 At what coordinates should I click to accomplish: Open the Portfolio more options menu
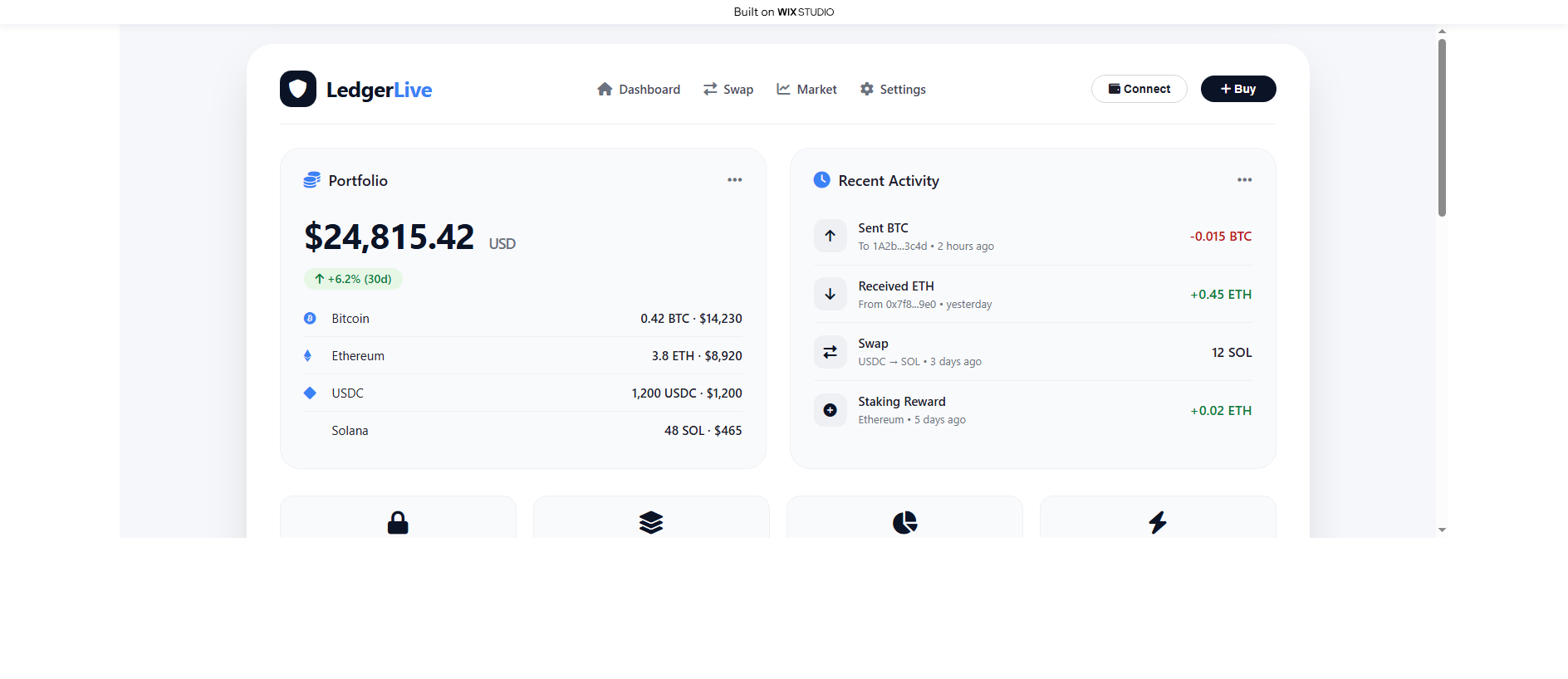click(735, 179)
